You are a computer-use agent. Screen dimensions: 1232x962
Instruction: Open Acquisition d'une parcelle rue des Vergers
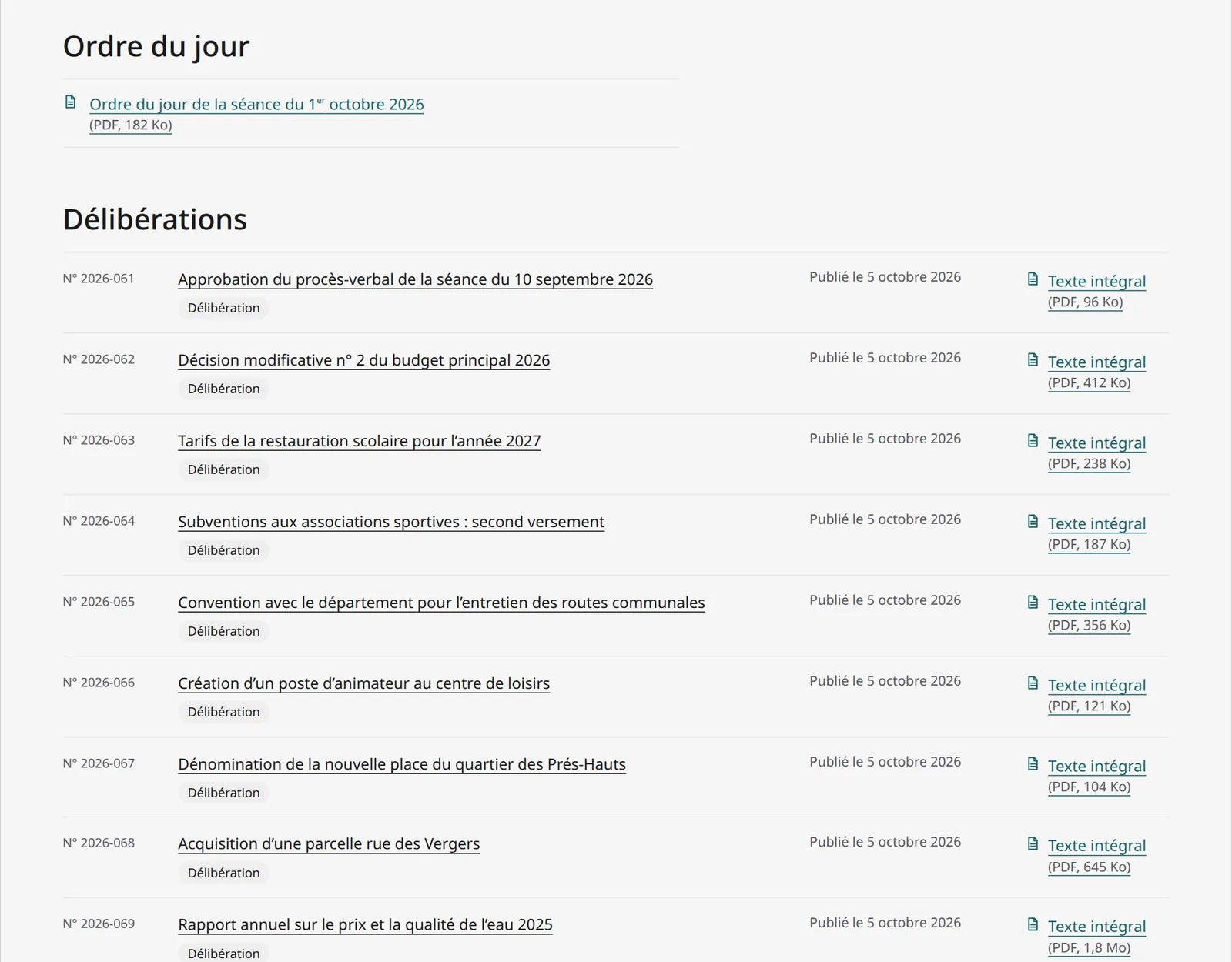coord(329,843)
